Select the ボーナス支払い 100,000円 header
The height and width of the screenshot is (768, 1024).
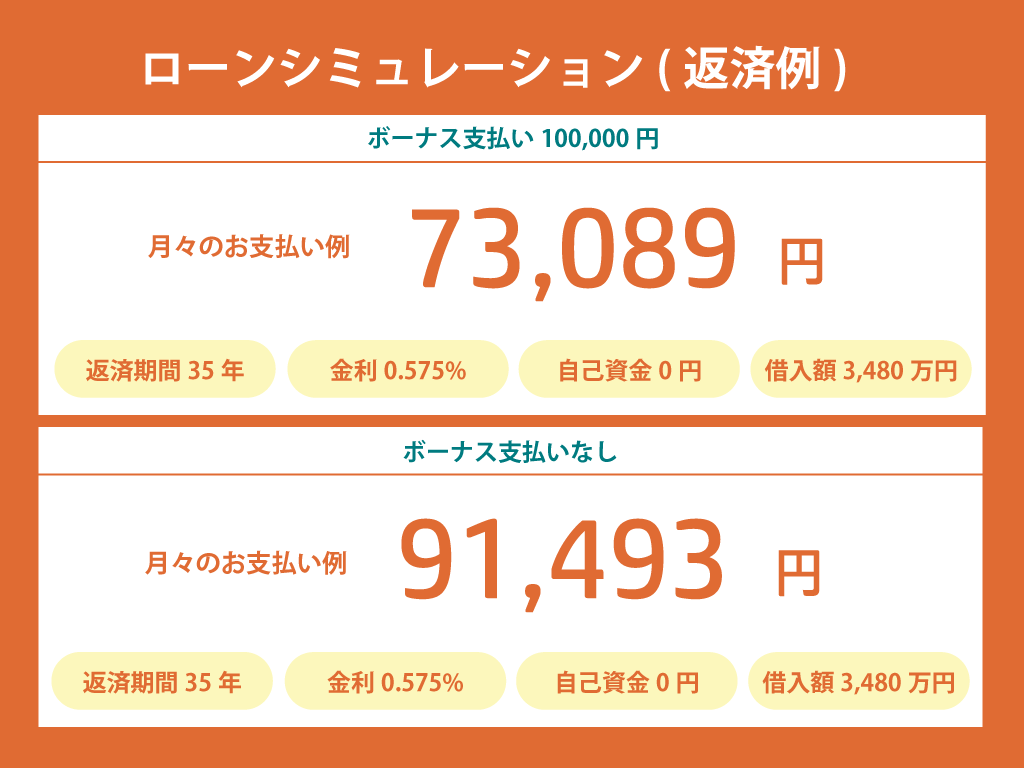512,138
